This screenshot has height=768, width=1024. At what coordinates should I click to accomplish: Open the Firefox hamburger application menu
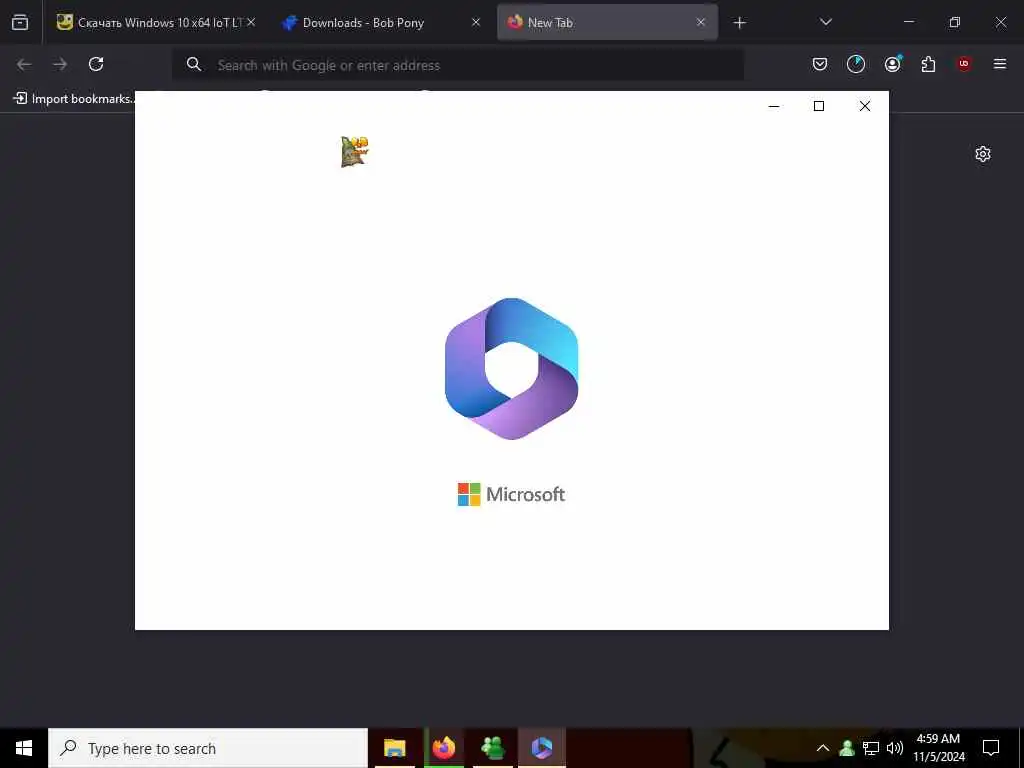pos(1000,64)
